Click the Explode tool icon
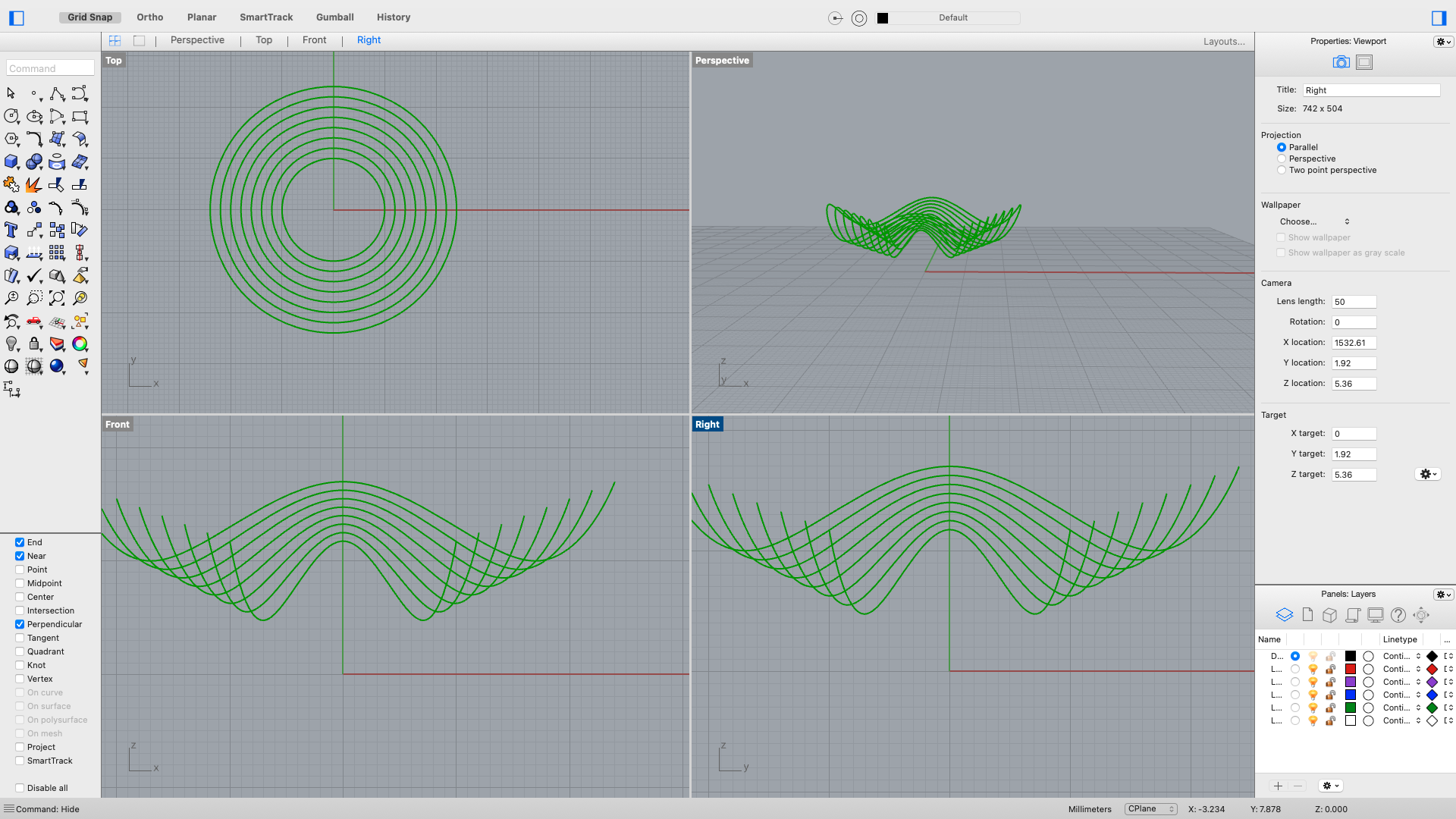The width and height of the screenshot is (1456, 819). 33,184
